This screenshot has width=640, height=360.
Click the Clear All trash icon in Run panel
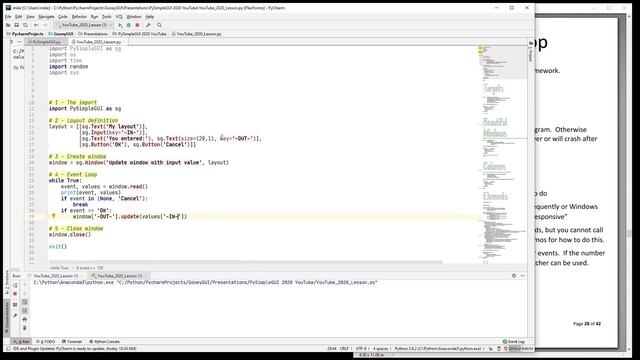[24, 328]
